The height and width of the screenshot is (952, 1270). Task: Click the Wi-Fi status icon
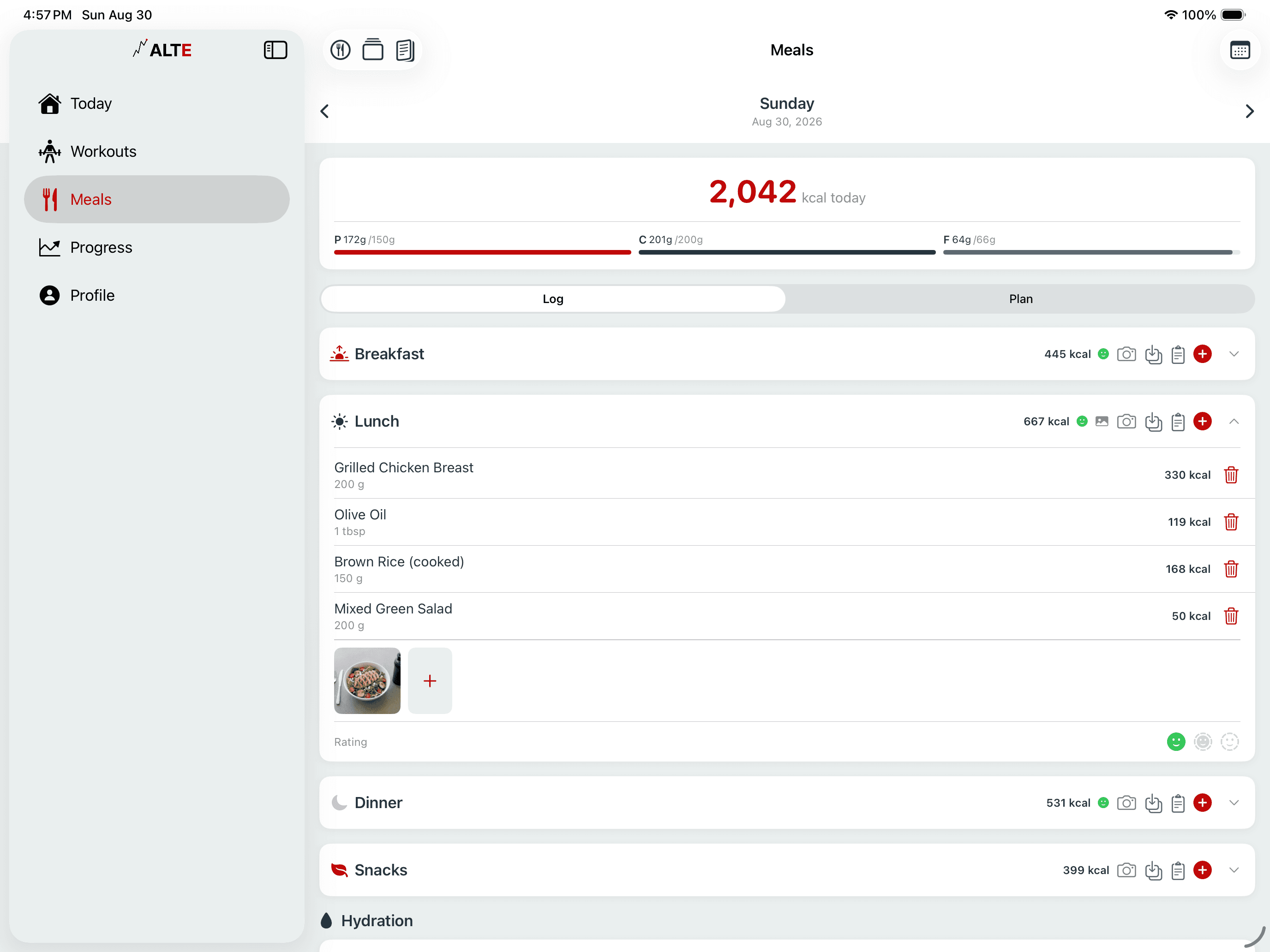(x=1170, y=15)
